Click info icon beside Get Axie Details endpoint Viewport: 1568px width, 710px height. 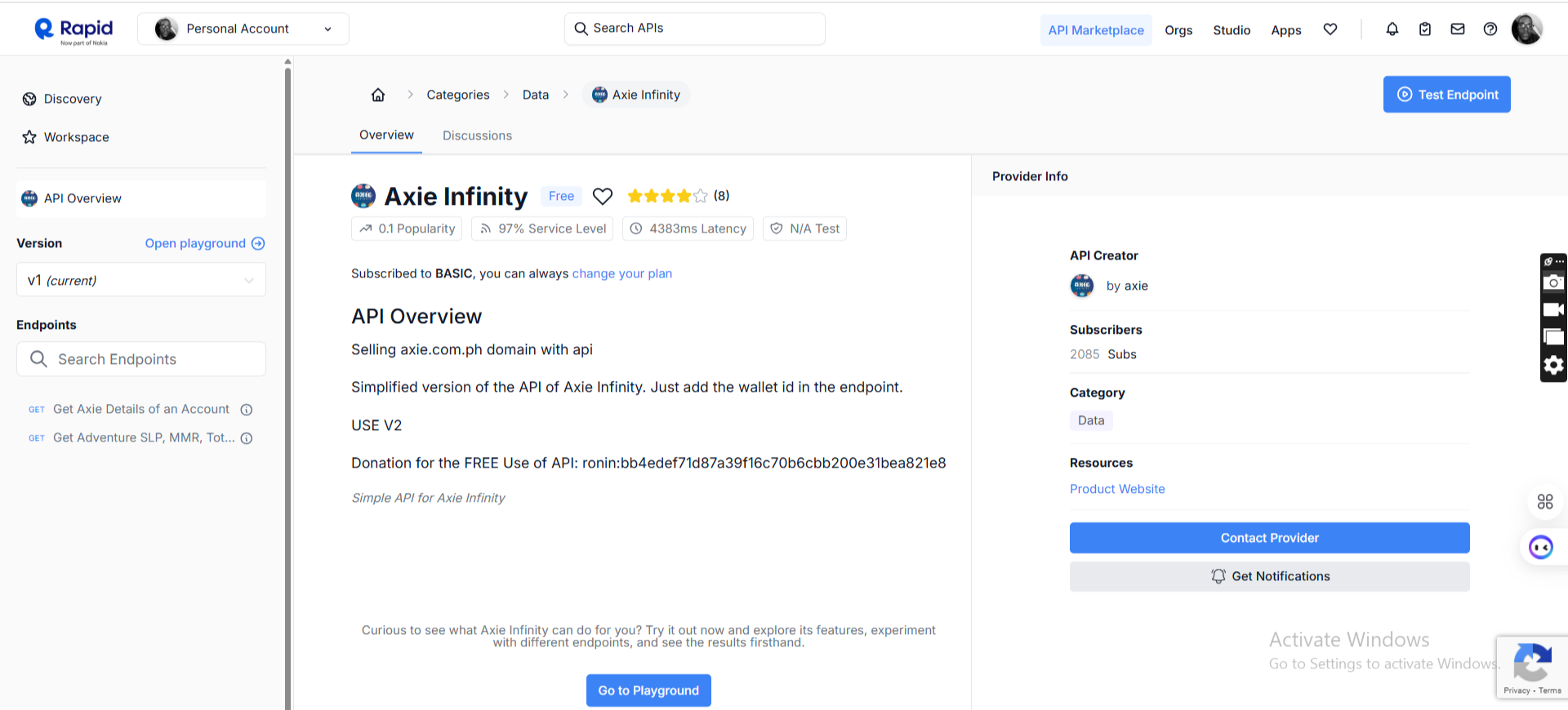pyautogui.click(x=247, y=410)
